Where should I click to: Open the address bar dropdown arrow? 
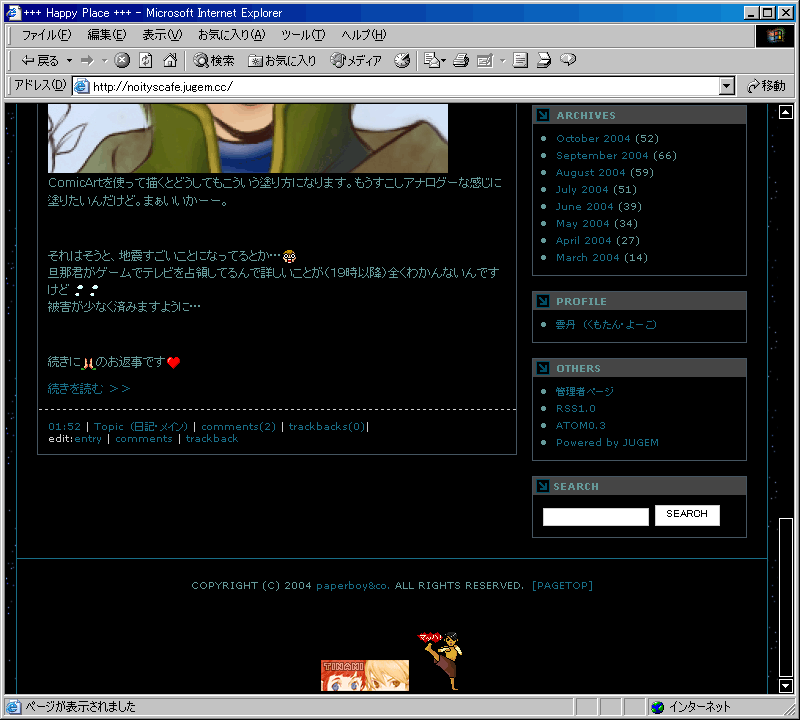pyautogui.click(x=727, y=86)
